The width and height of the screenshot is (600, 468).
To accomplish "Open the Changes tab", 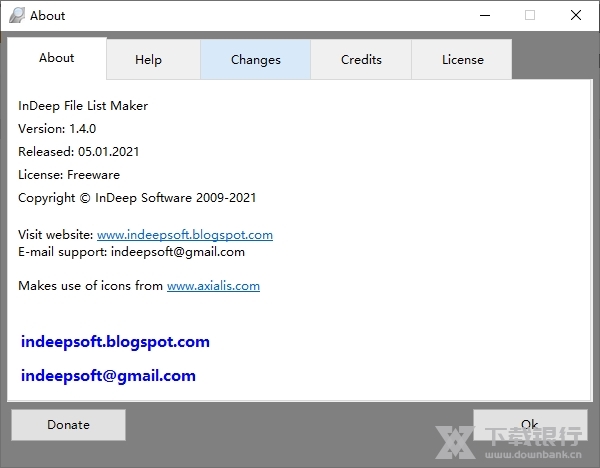I will [x=255, y=59].
